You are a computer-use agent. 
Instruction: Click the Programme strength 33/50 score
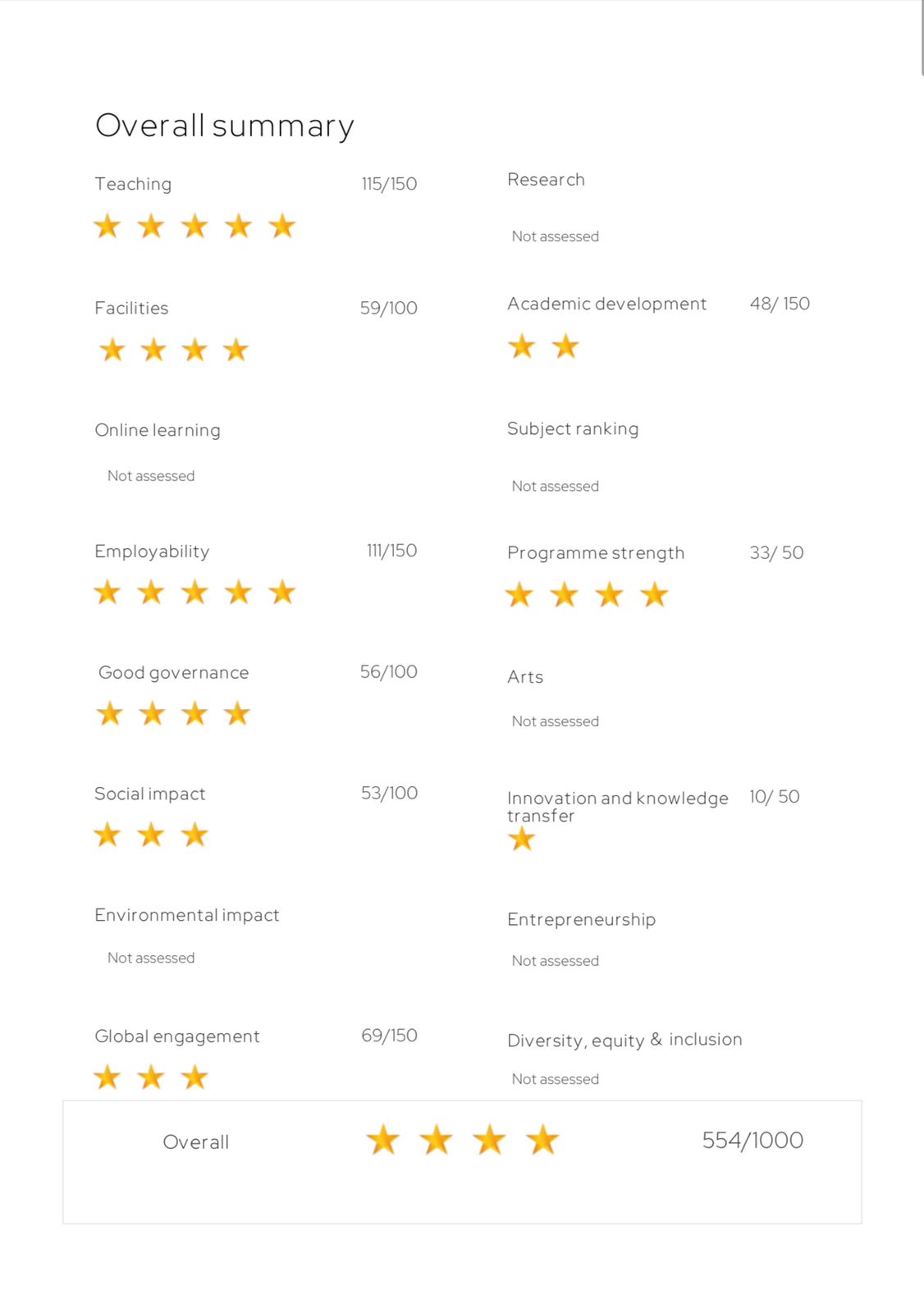(776, 552)
